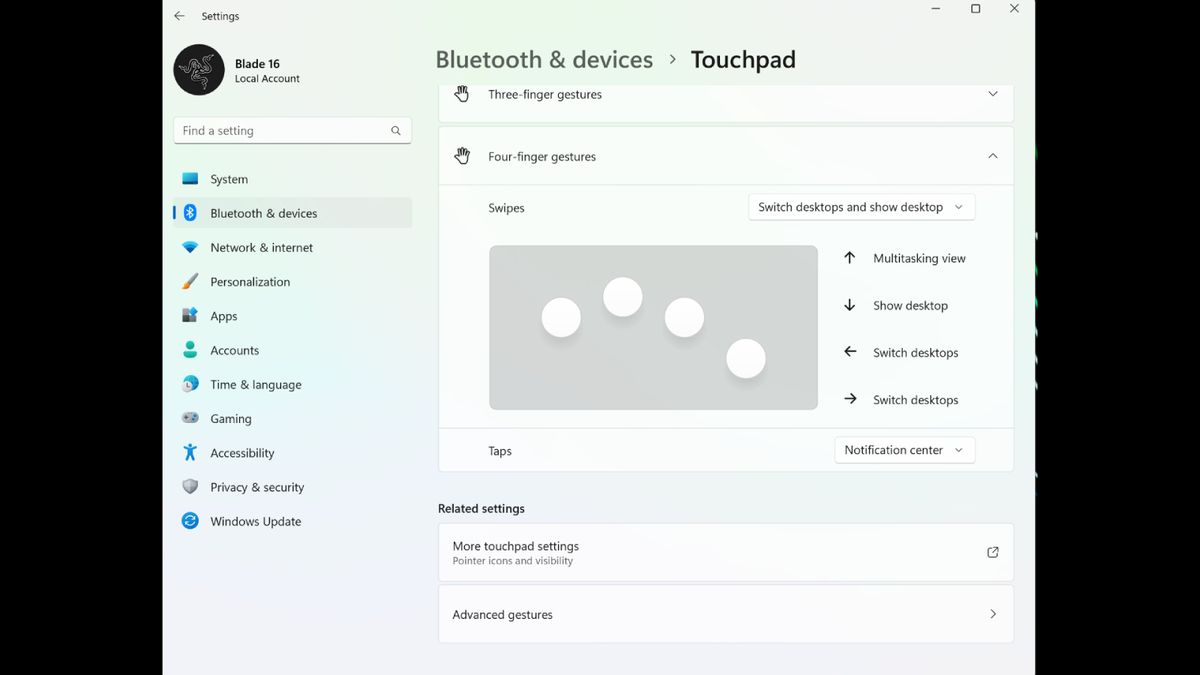Collapse the Four-finger gestures section
Image resolution: width=1200 pixels, height=675 pixels.
(993, 156)
